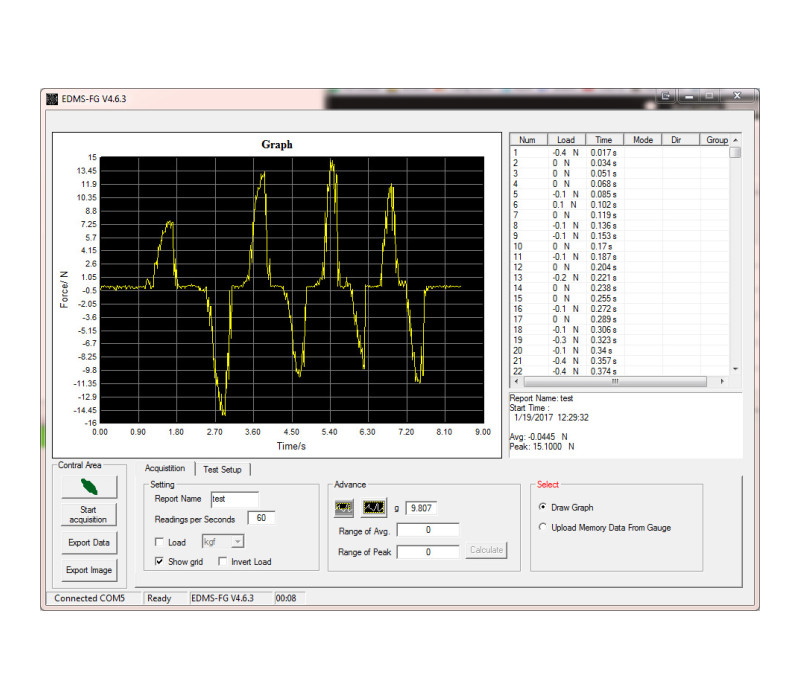The width and height of the screenshot is (800, 700).
Task: Click the Avg: -0.0445 N readout
Action: 538,437
